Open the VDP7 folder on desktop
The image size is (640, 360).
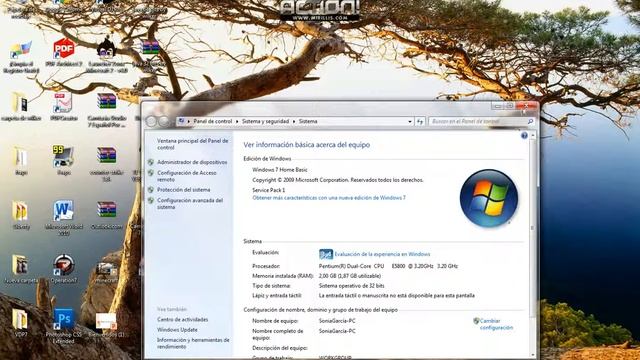[x=20, y=323]
